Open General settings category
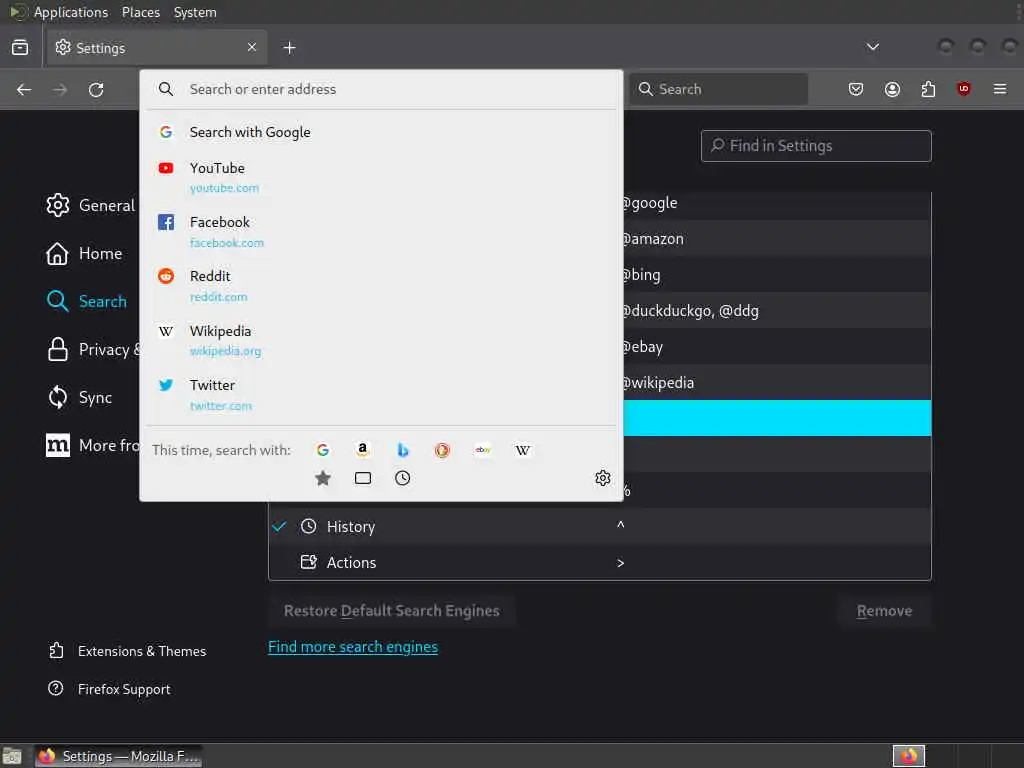Screen dimensions: 1024x768 point(91,206)
